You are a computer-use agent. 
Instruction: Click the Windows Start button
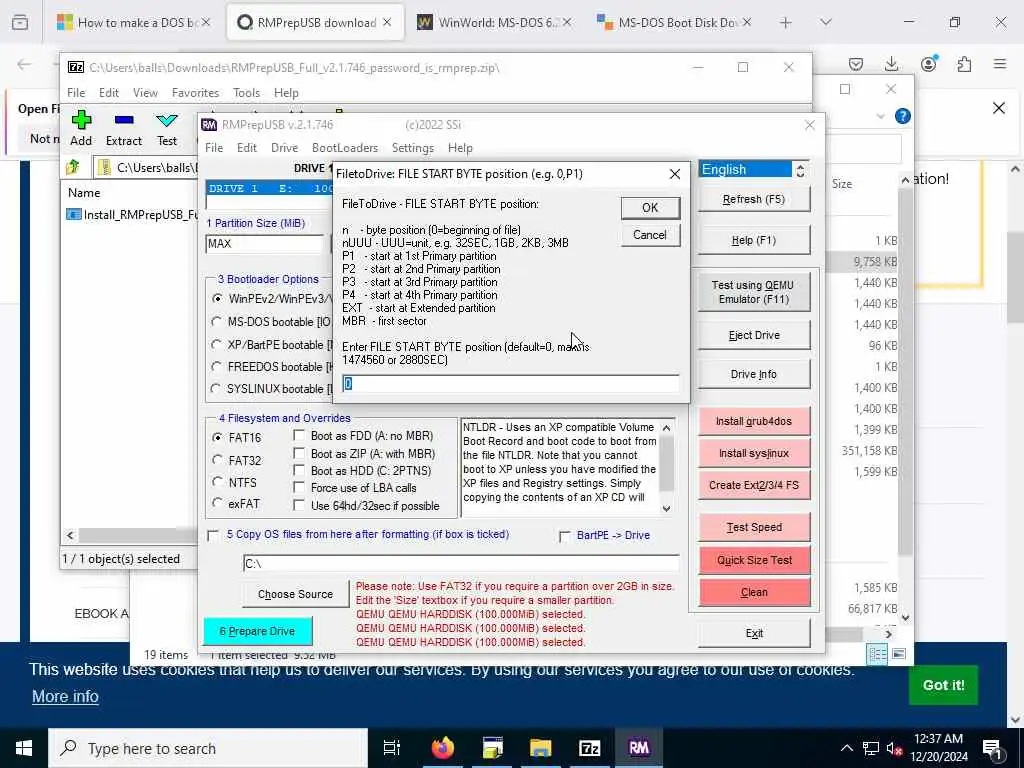pos(24,748)
